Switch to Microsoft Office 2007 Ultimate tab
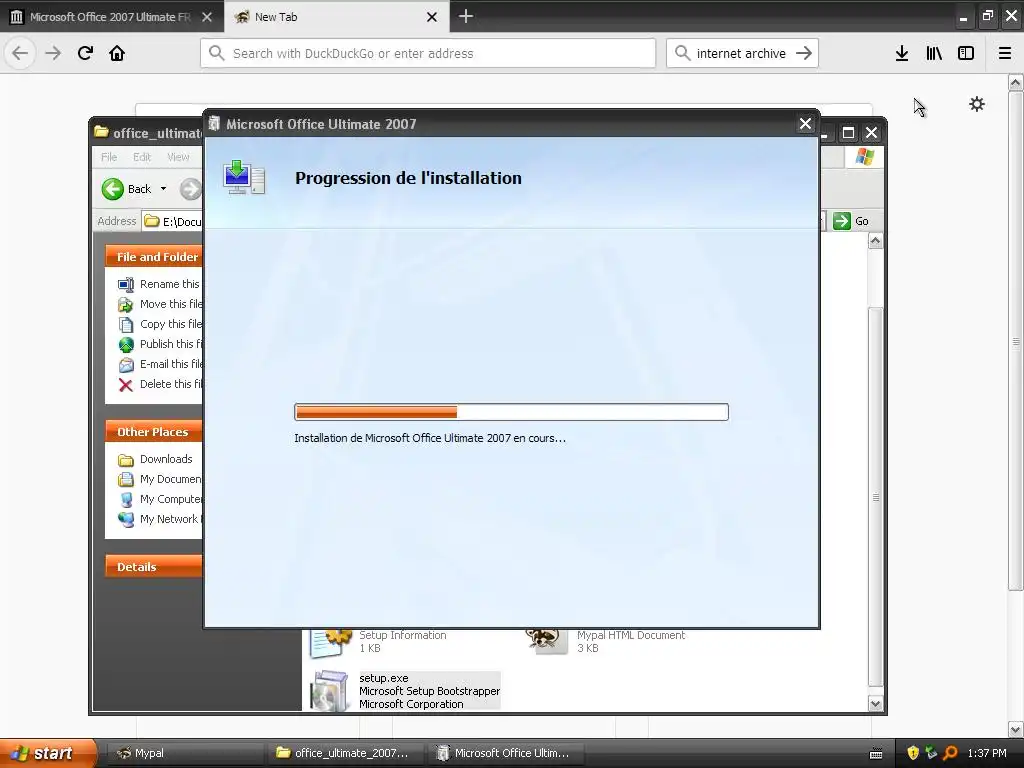1024x768 pixels. 110,17
